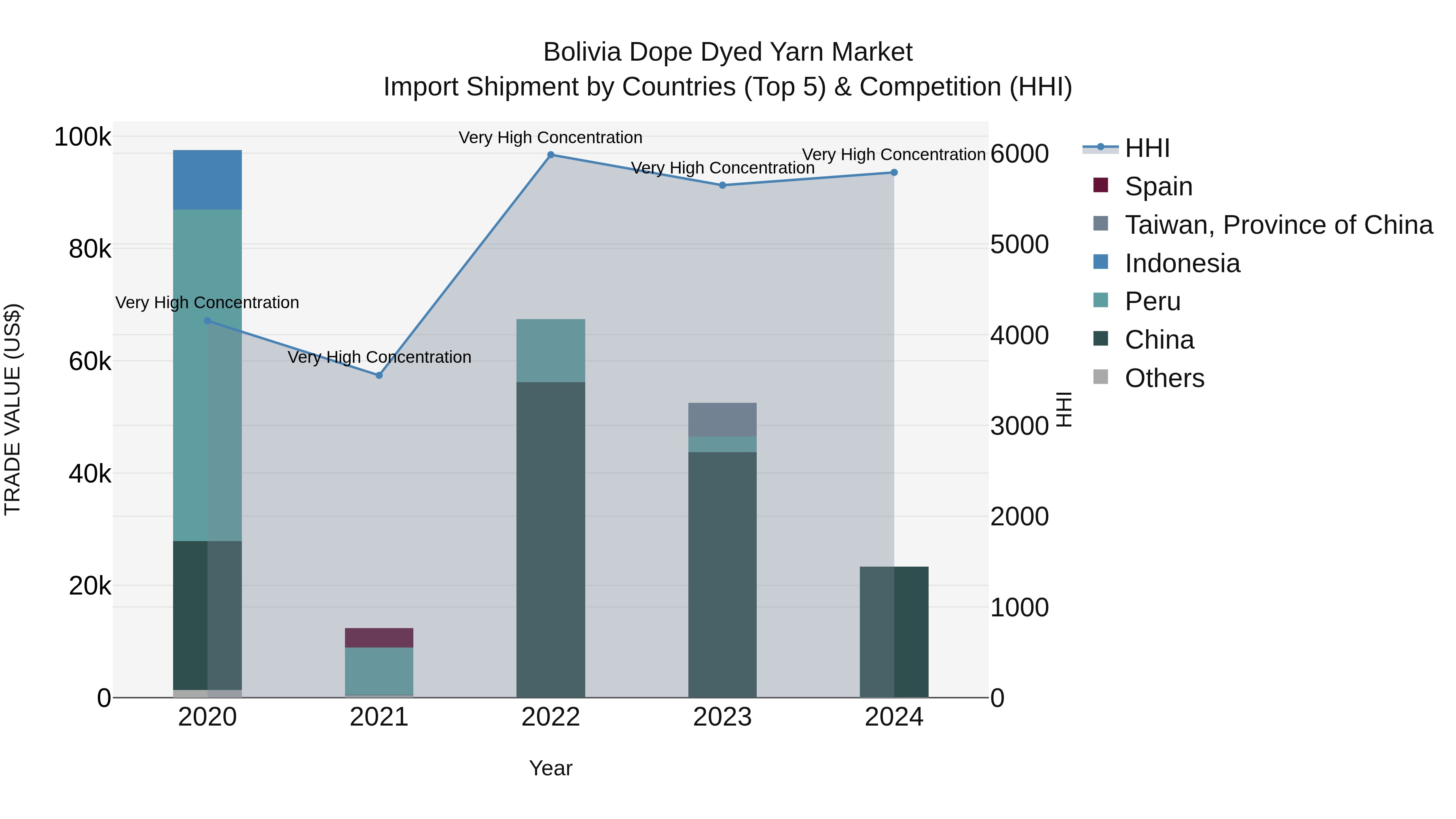Select the 2021 HHI data point
Image resolution: width=1456 pixels, height=819 pixels.
(x=379, y=375)
